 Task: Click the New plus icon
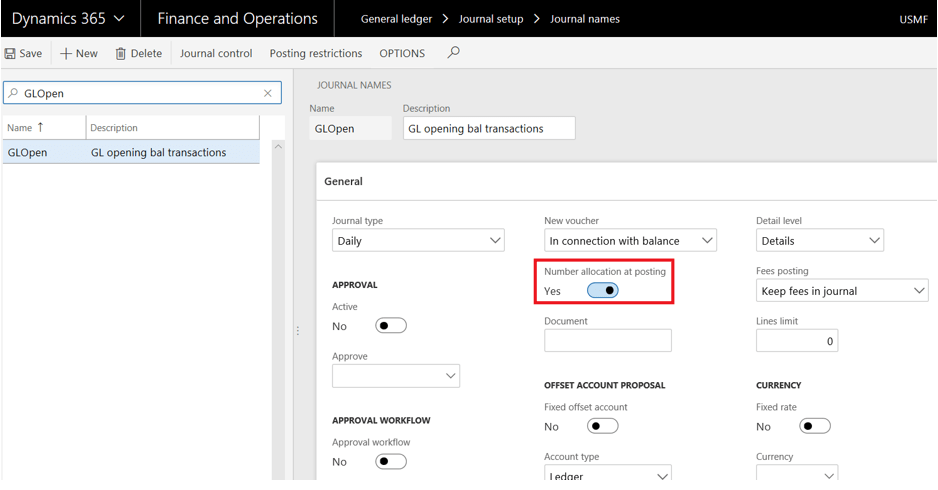pos(66,54)
